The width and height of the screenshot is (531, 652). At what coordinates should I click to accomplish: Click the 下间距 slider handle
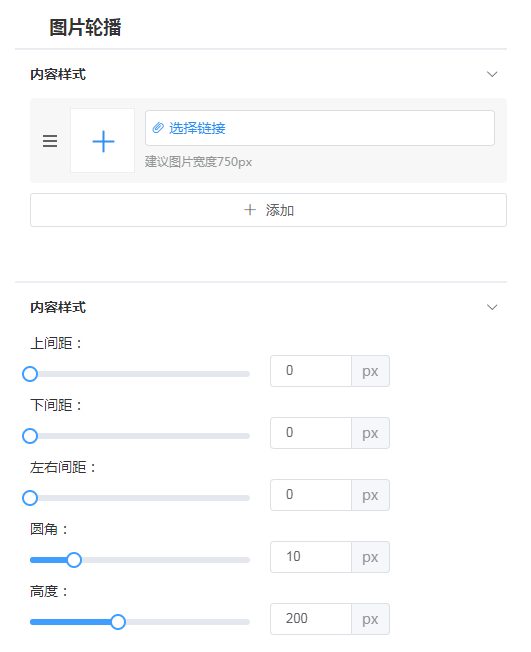point(30,436)
